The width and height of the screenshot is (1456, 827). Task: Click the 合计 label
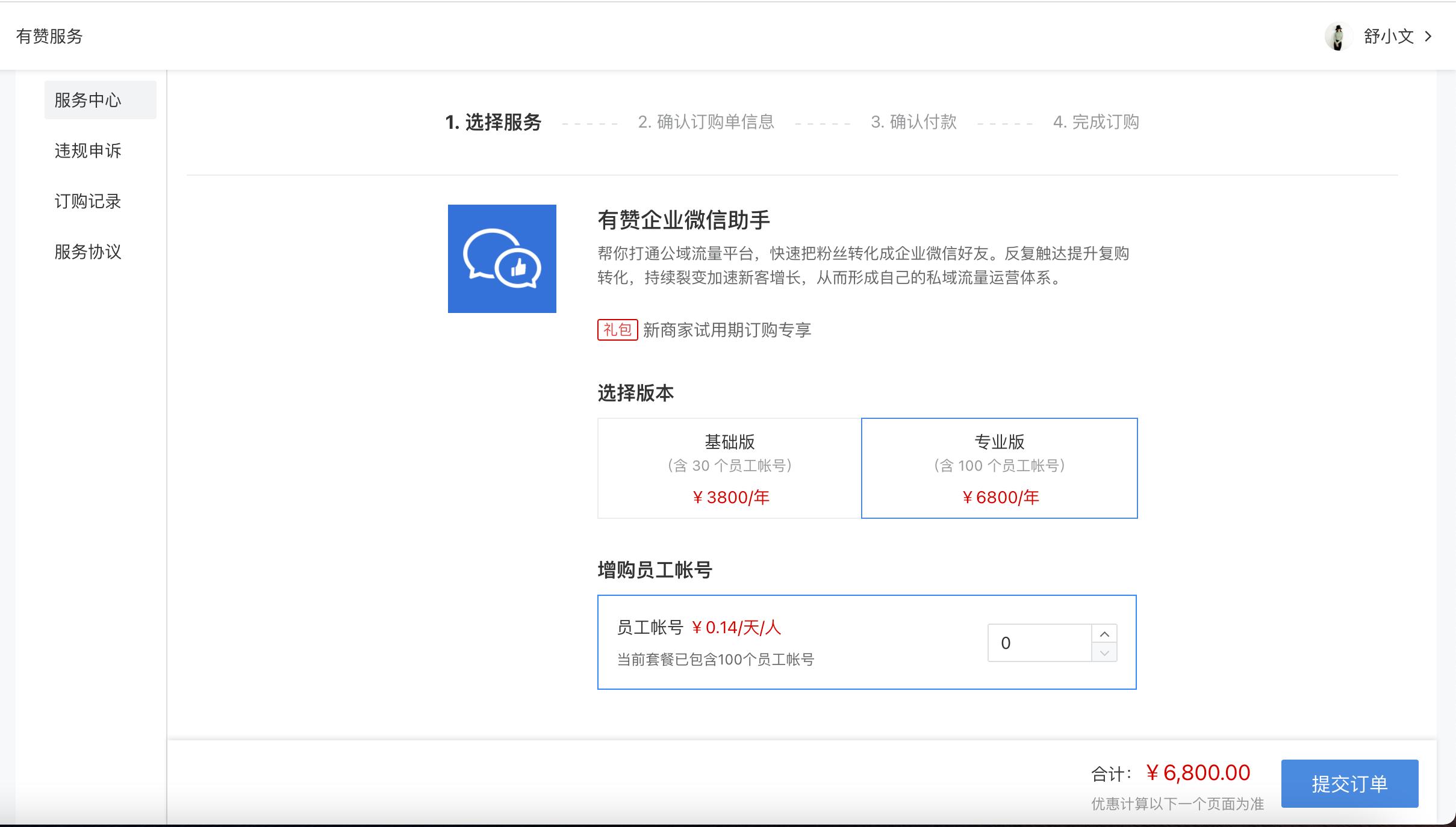click(1112, 774)
